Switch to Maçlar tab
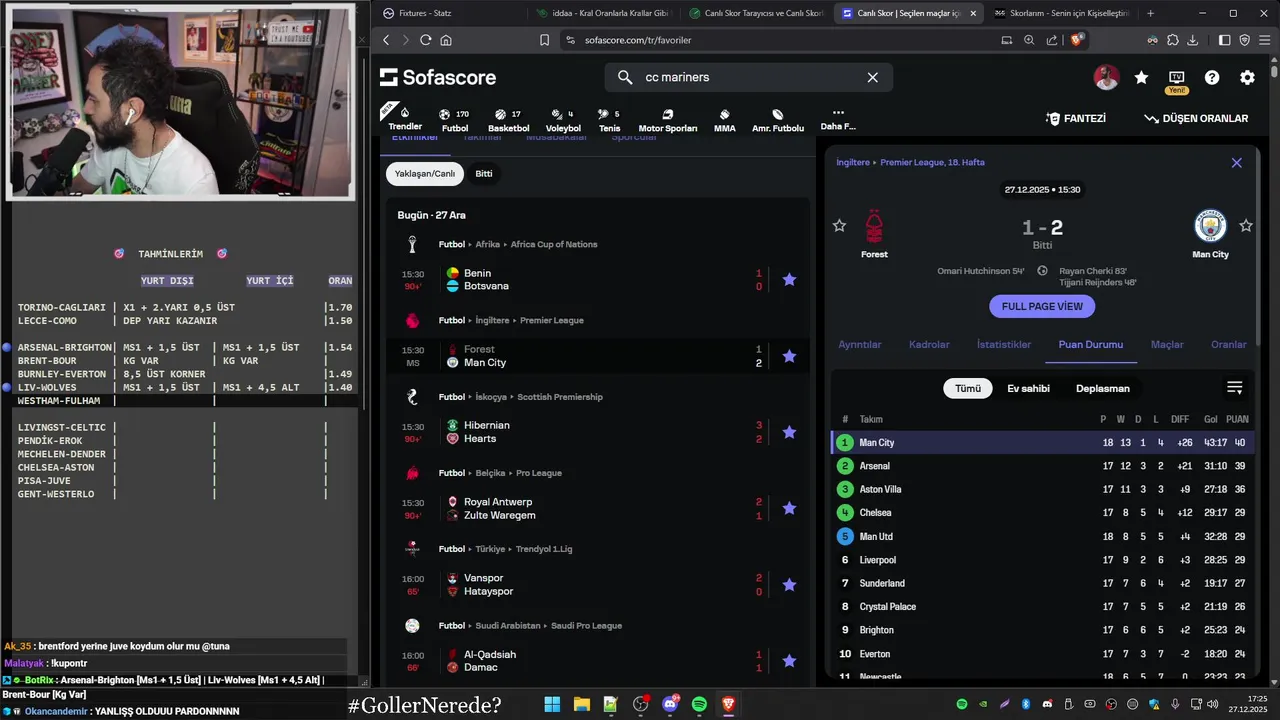The image size is (1280, 720). [x=1167, y=344]
